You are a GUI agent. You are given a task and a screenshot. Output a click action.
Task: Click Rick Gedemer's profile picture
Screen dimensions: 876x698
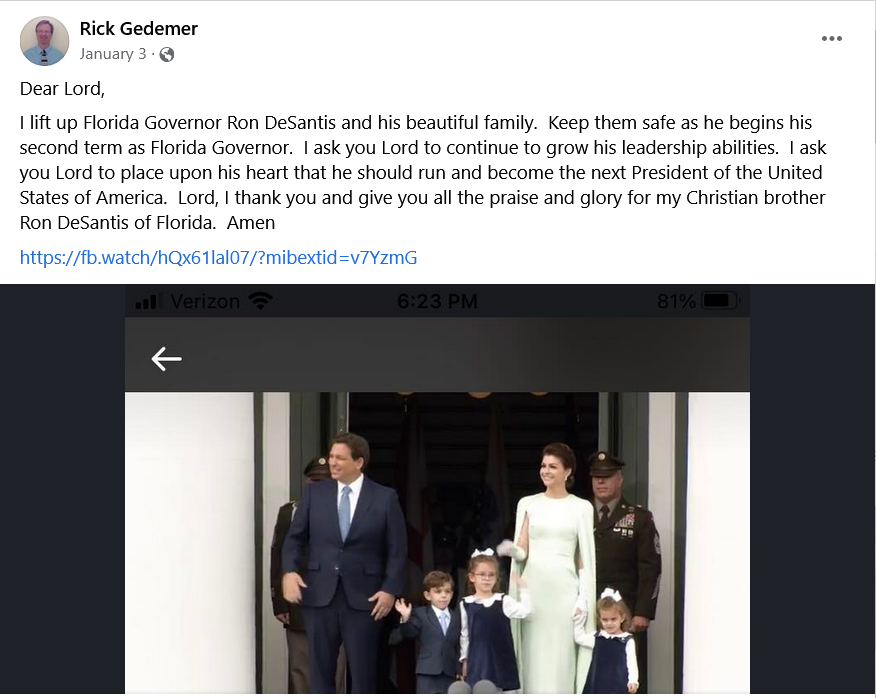[44, 41]
